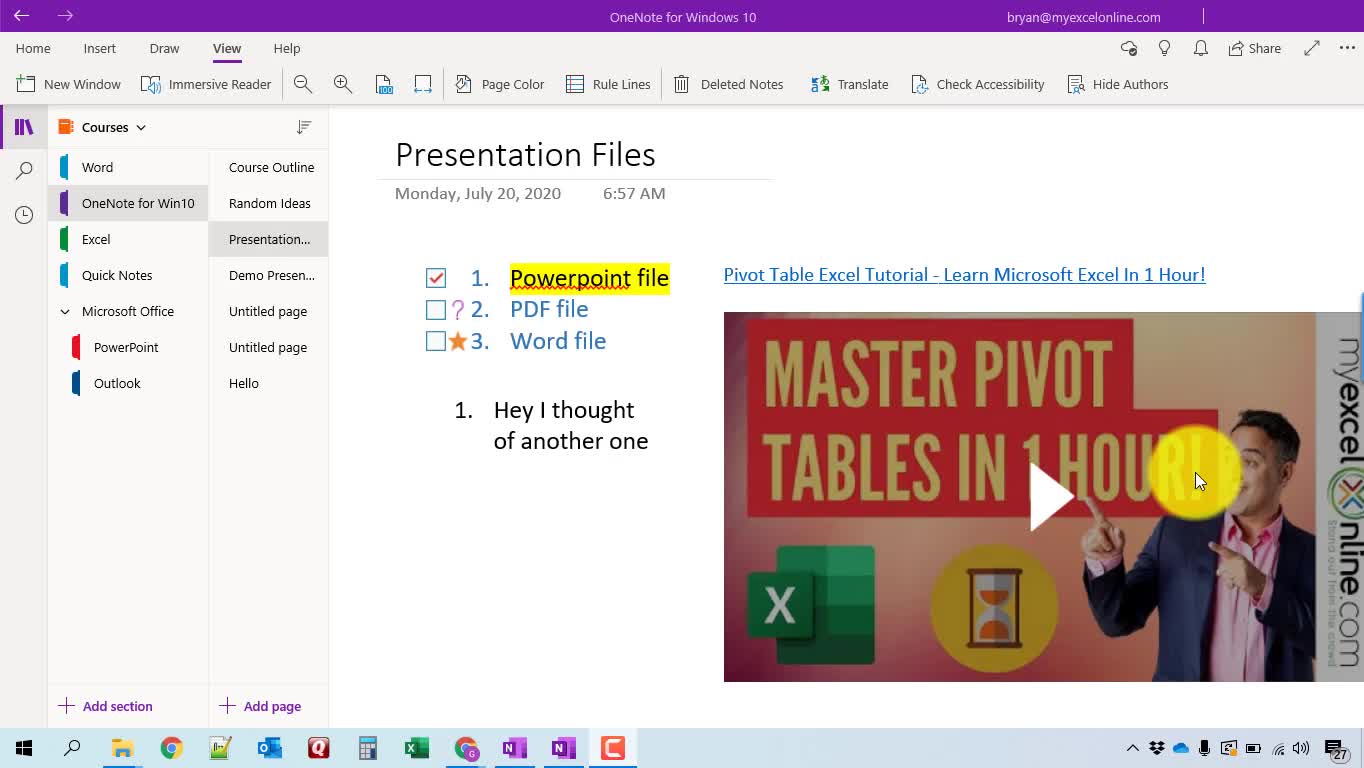Switch to the Insert tab
The image size is (1364, 768).
click(99, 48)
